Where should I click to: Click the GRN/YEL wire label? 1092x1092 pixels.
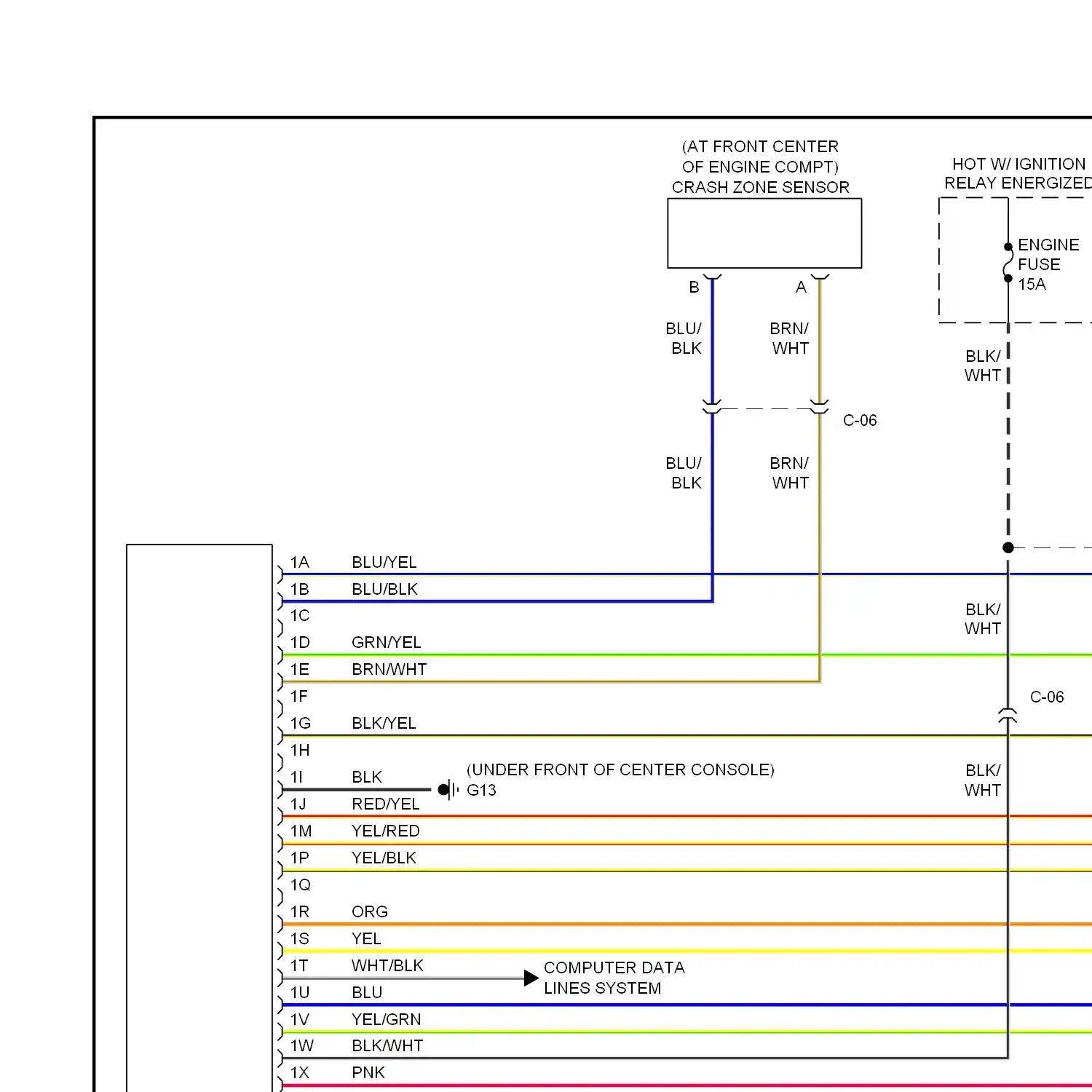pos(387,642)
